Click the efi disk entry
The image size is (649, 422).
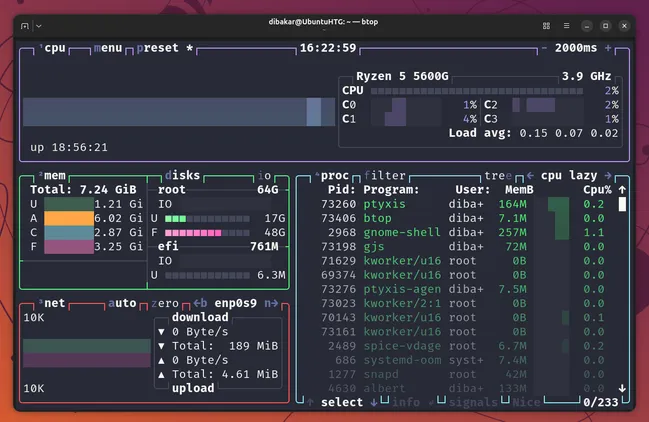click(x=168, y=246)
